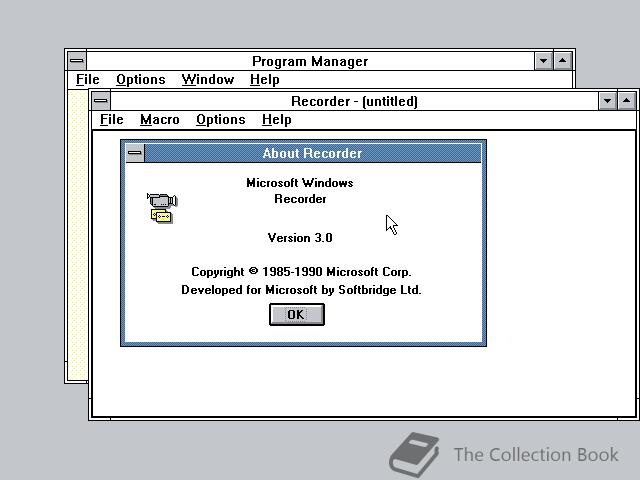640x480 pixels.
Task: Click OK in About Recorder dialog
Action: [x=297, y=315]
